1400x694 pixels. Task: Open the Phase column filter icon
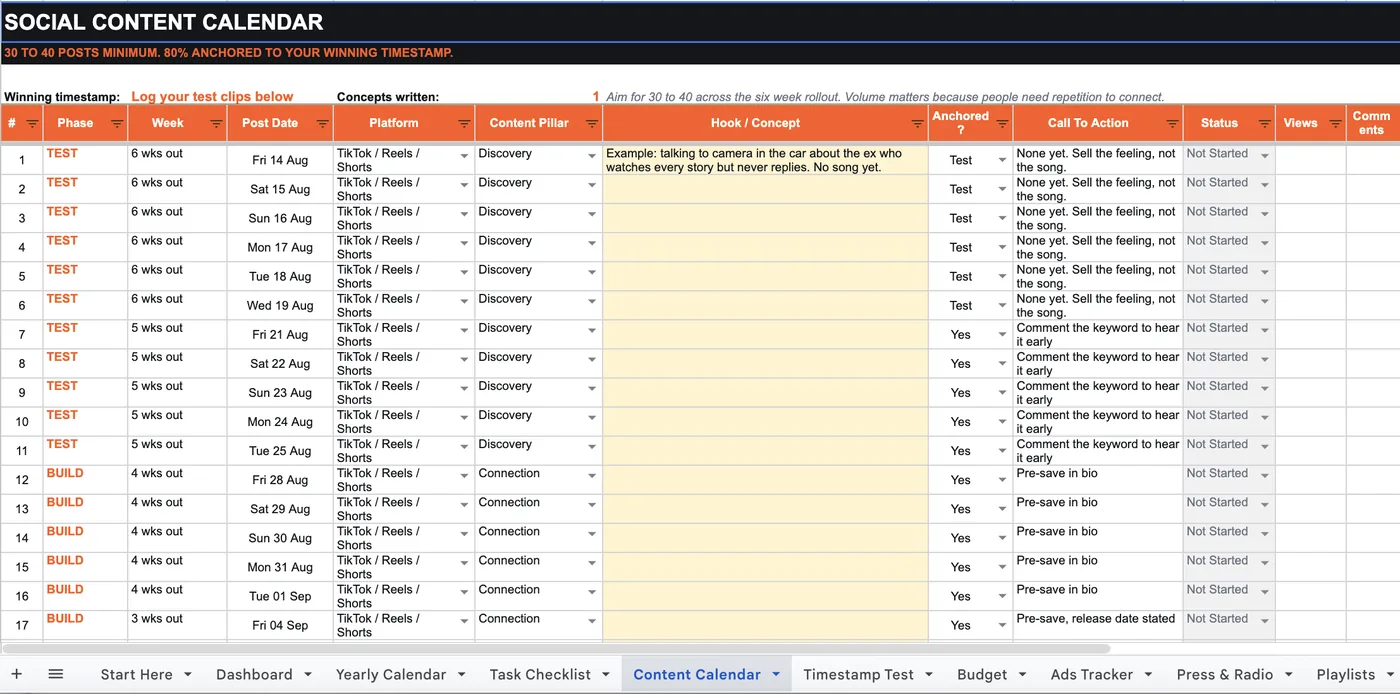[117, 124]
